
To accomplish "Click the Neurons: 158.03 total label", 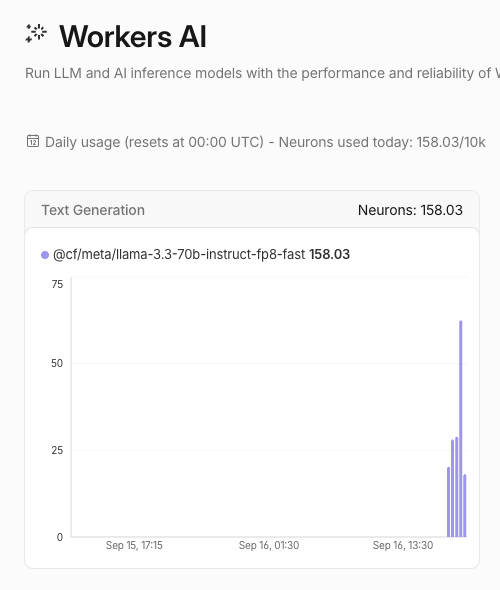I will pos(410,210).
